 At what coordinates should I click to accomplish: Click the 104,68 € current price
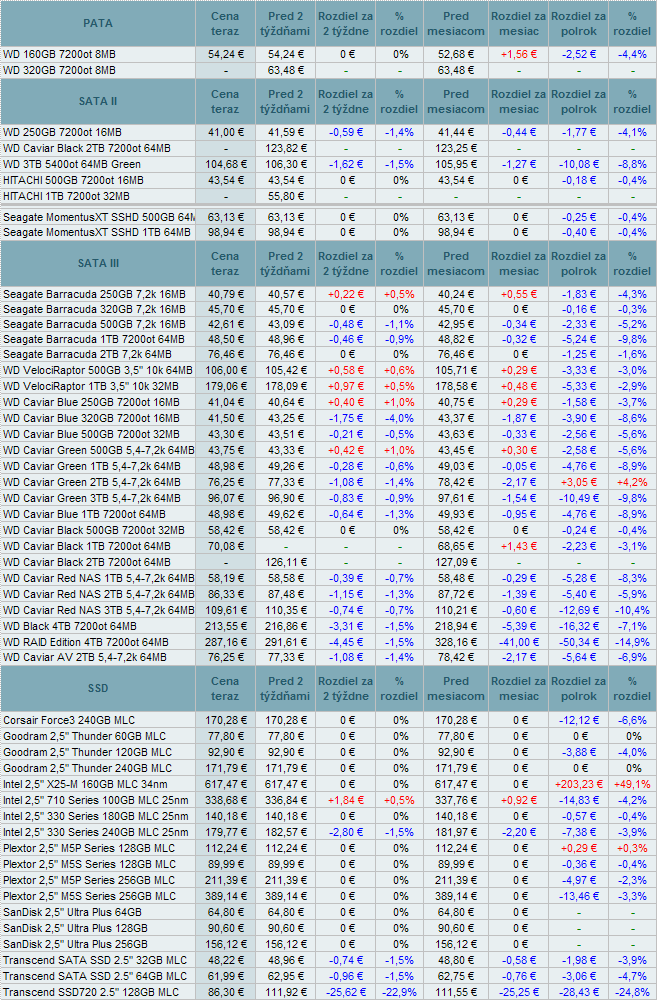click(x=225, y=164)
